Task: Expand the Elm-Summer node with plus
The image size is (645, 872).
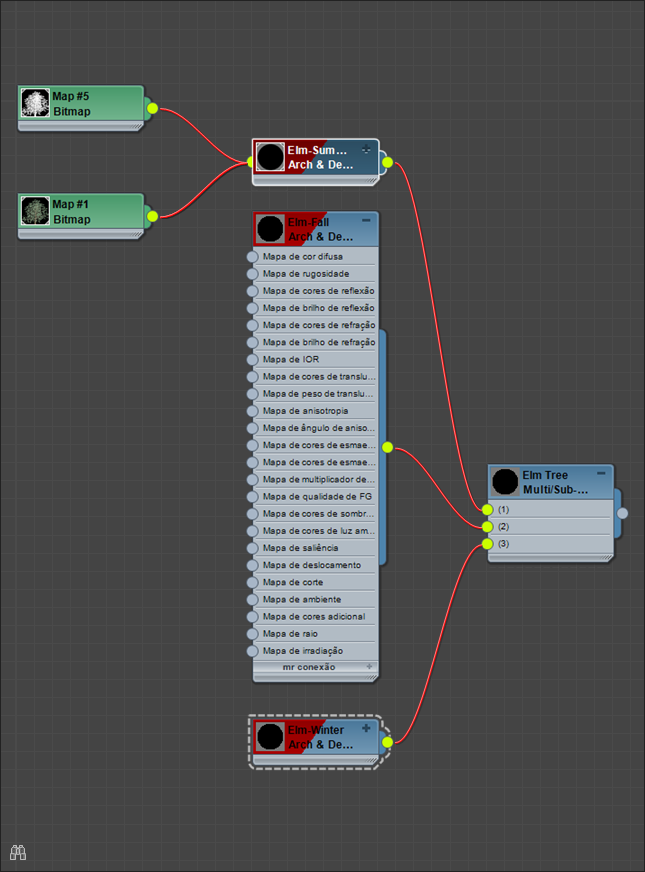Action: tap(366, 149)
